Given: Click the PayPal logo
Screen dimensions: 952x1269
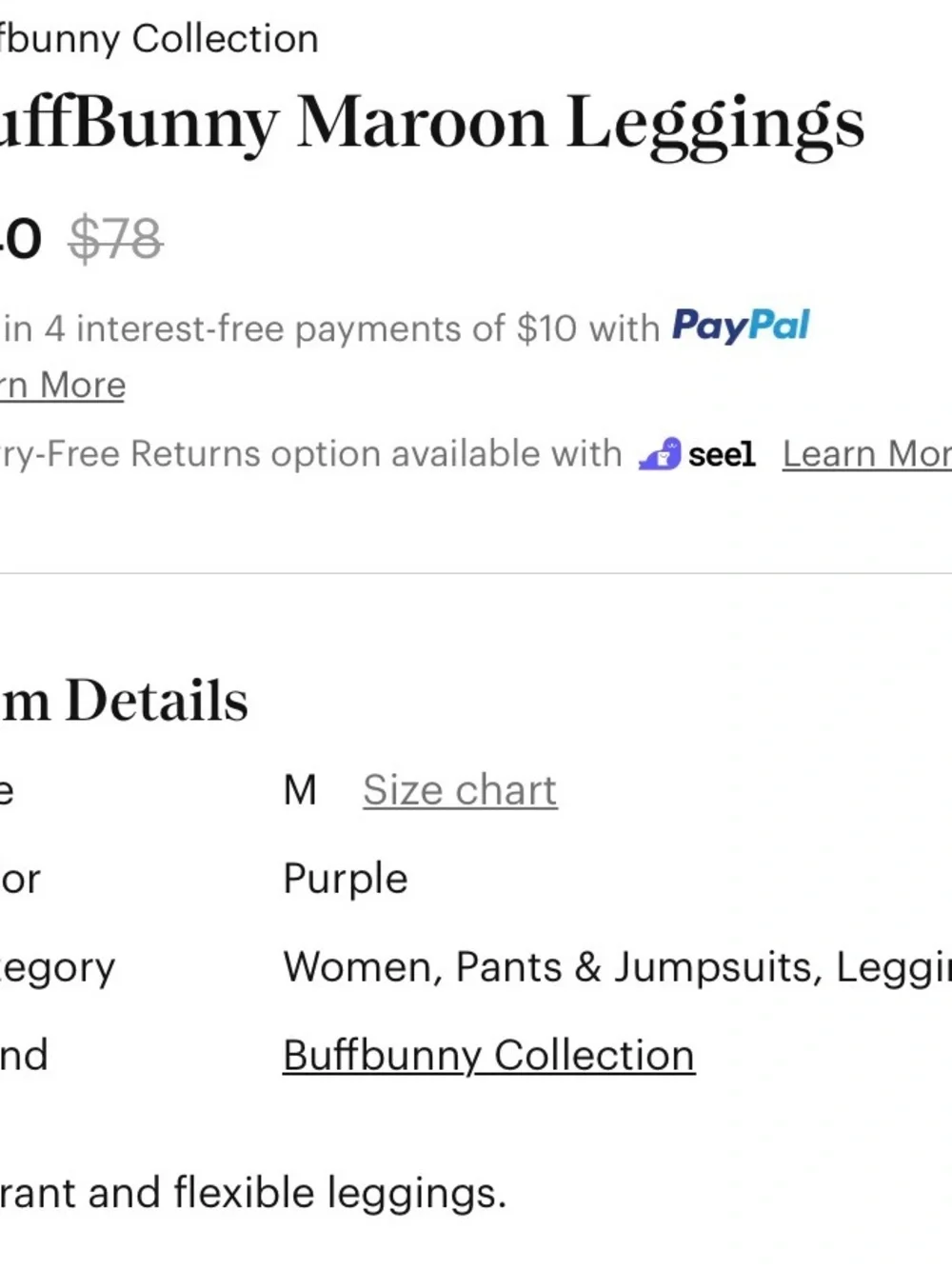Looking at the screenshot, I should coord(741,327).
